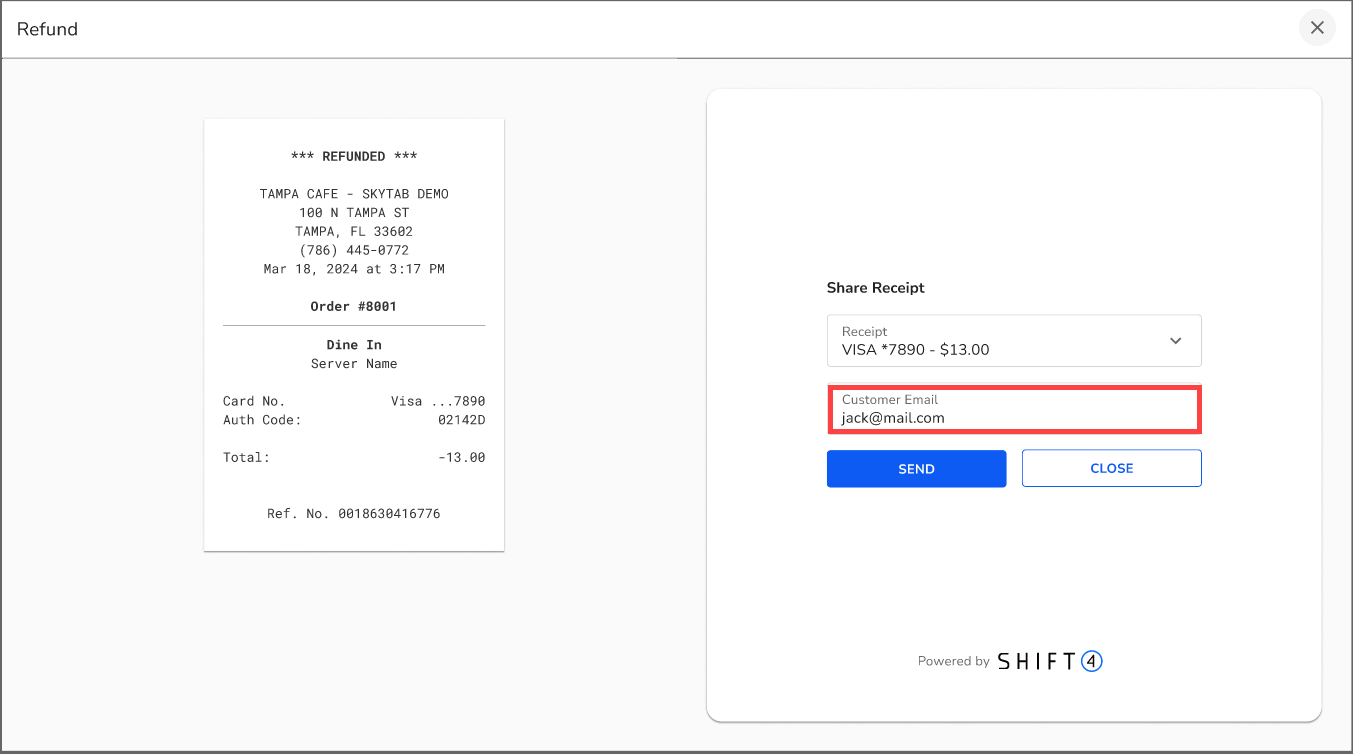This screenshot has height=754, width=1353.
Task: Click the "Dine In" order type text
Action: (x=354, y=345)
